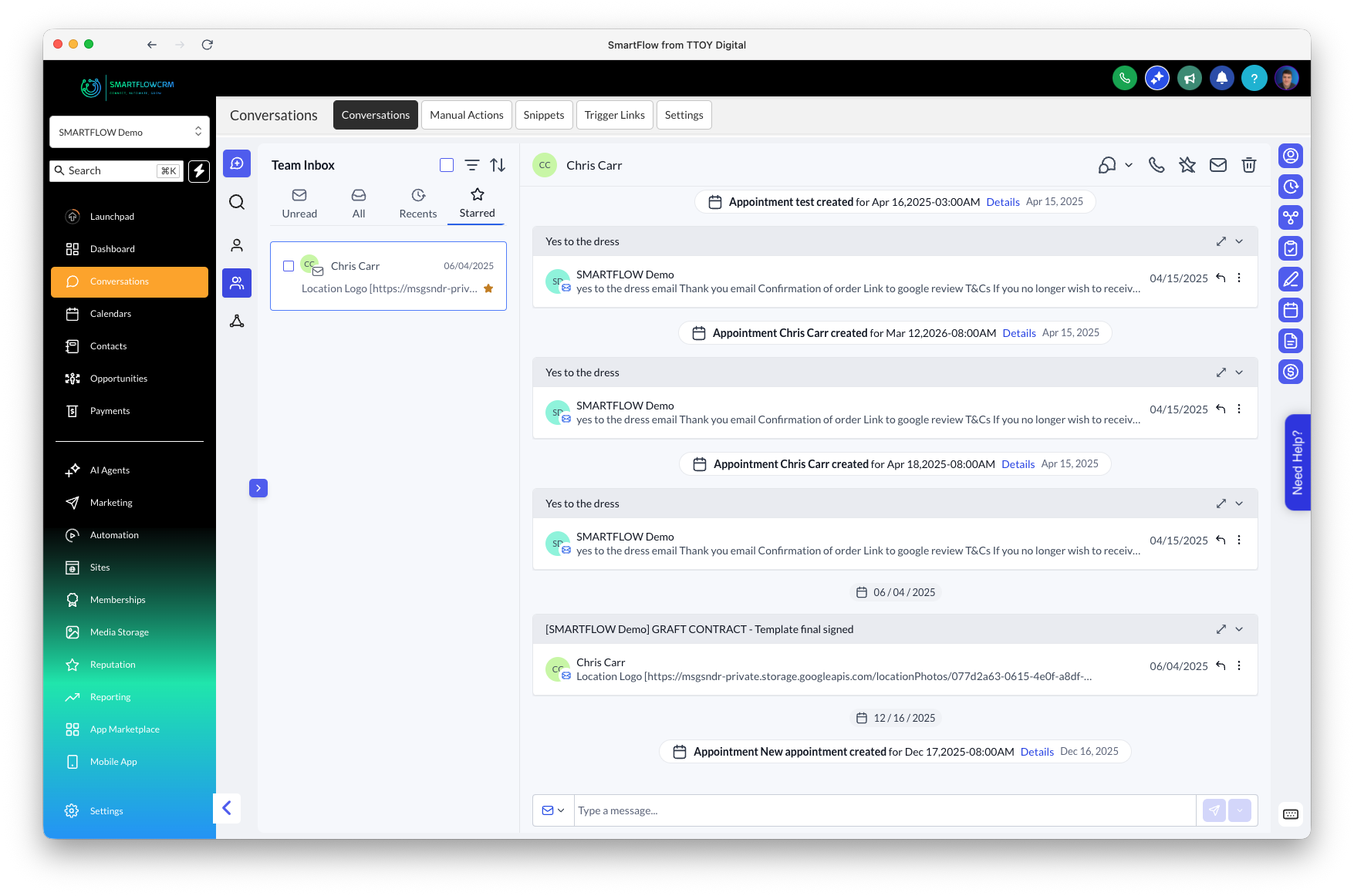
Task: Open the Payments panel icon on right sidebar
Action: click(x=1290, y=372)
